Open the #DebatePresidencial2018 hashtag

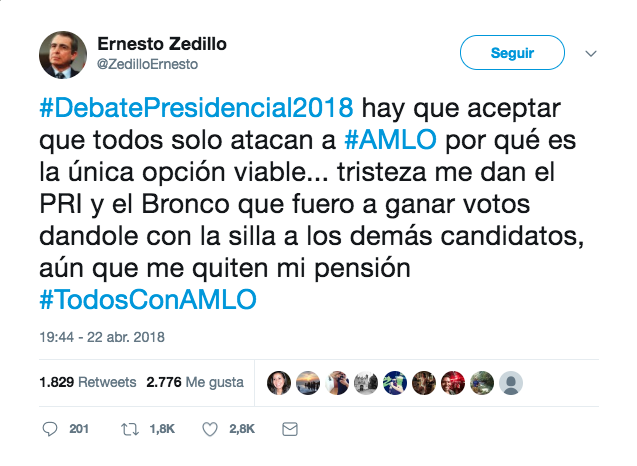(x=196, y=107)
